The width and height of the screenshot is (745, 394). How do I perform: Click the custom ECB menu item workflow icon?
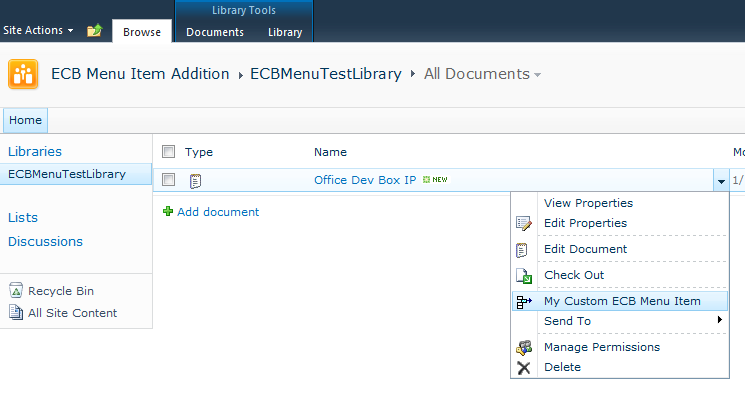point(524,302)
